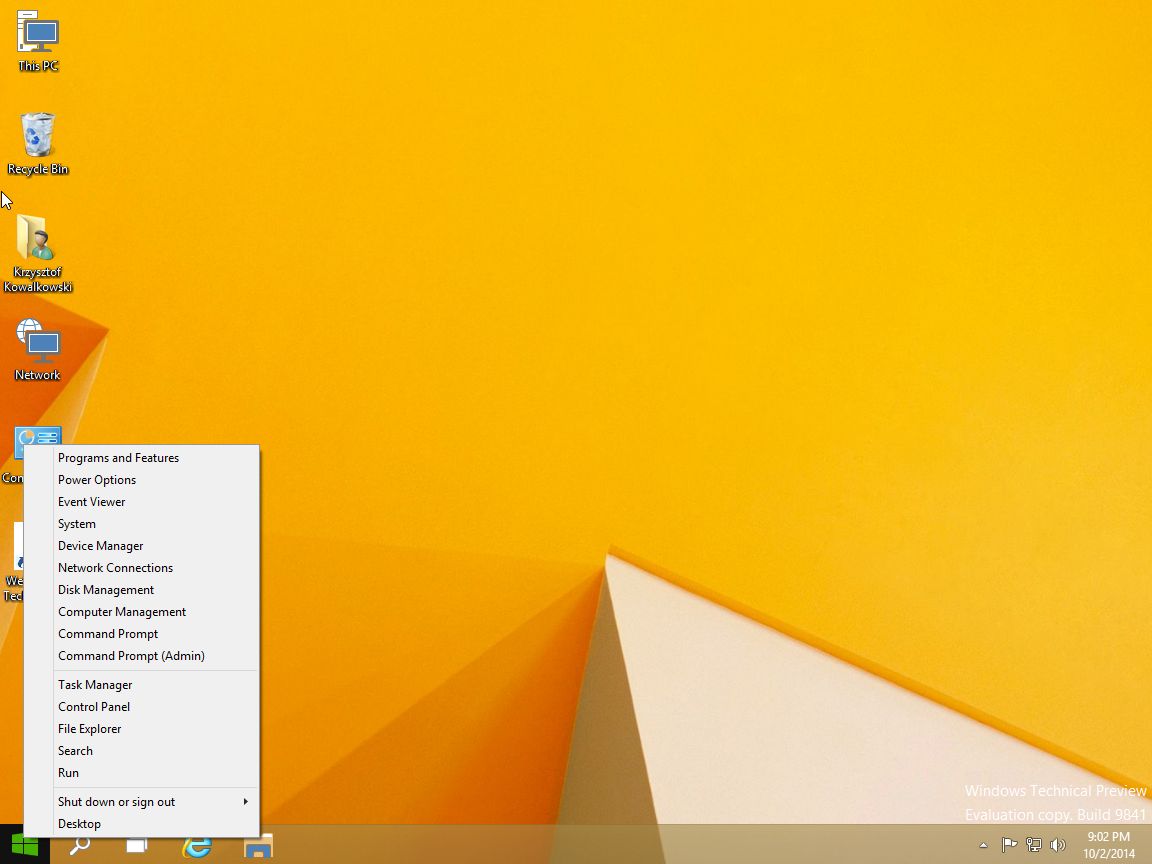This screenshot has width=1152, height=864.
Task: Select the Network desktop icon
Action: click(x=38, y=350)
